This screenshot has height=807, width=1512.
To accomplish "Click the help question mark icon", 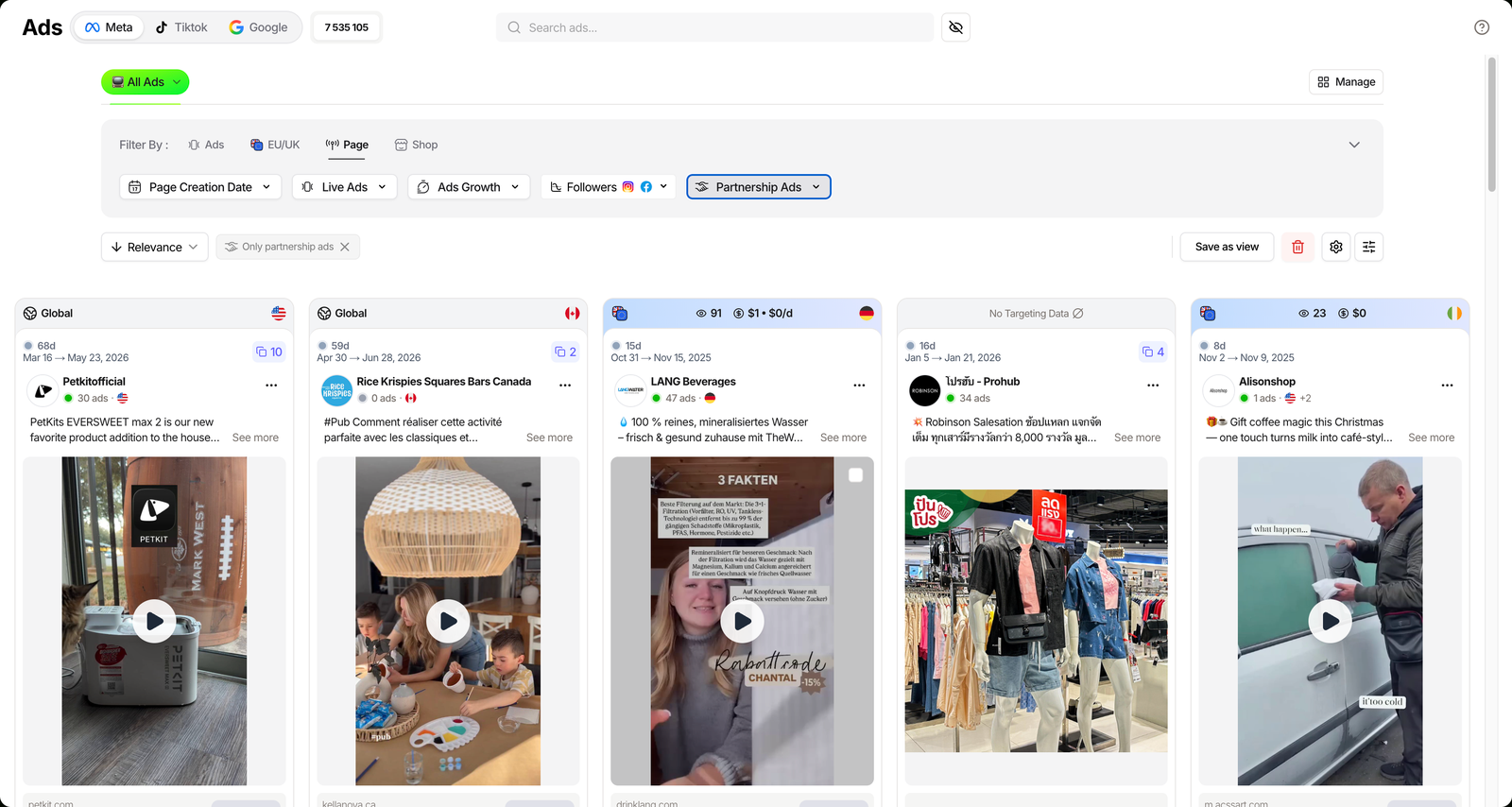I will click(x=1482, y=27).
